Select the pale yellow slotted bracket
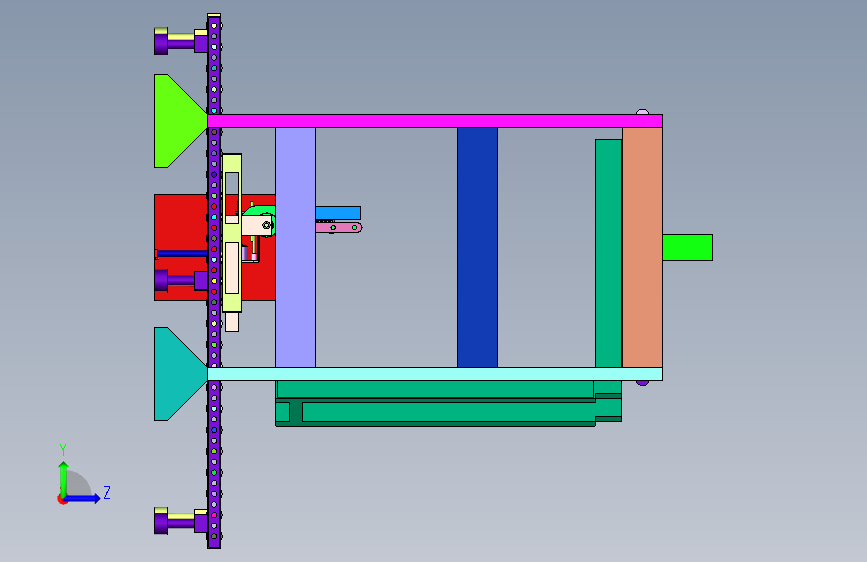The width and height of the screenshot is (867, 562). click(232, 233)
